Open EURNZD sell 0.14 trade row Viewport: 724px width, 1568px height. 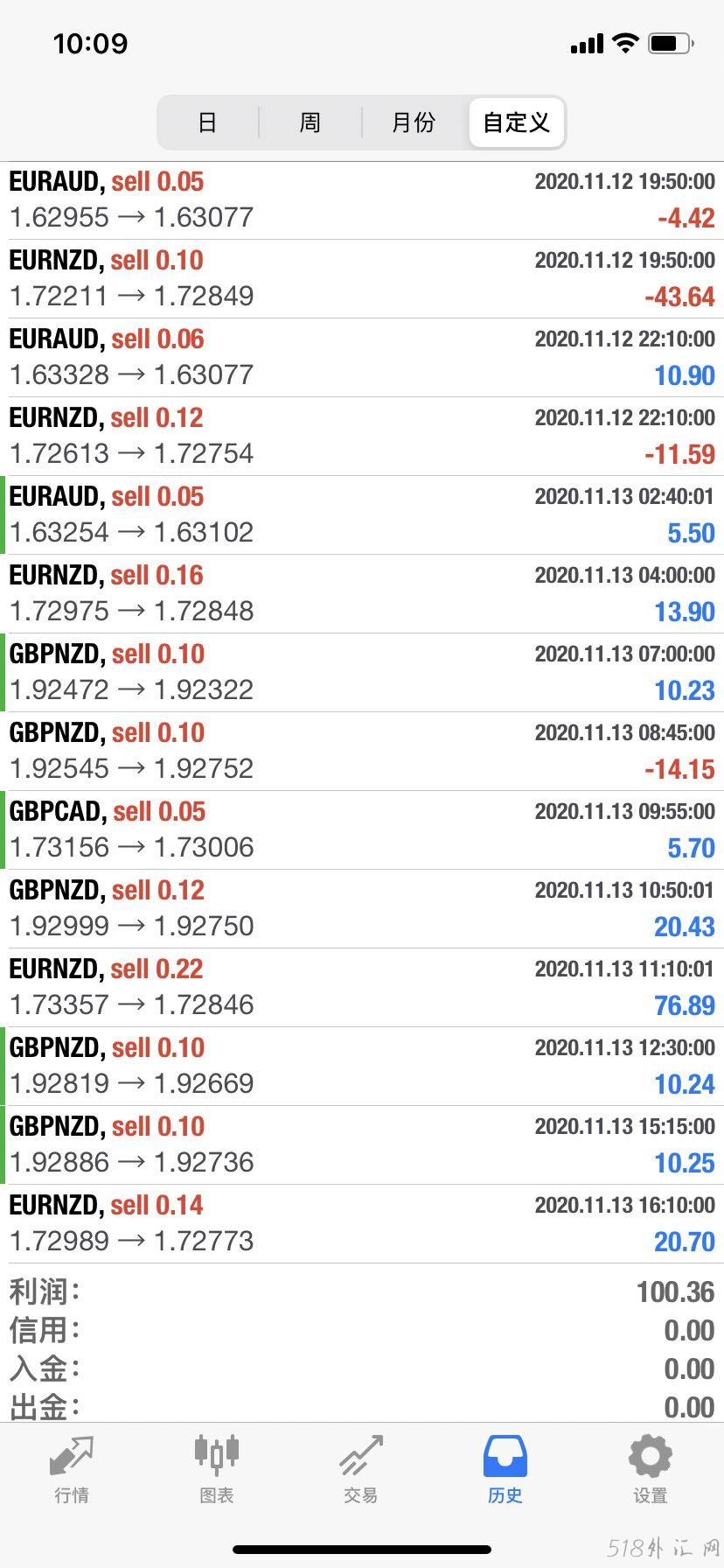point(362,1223)
